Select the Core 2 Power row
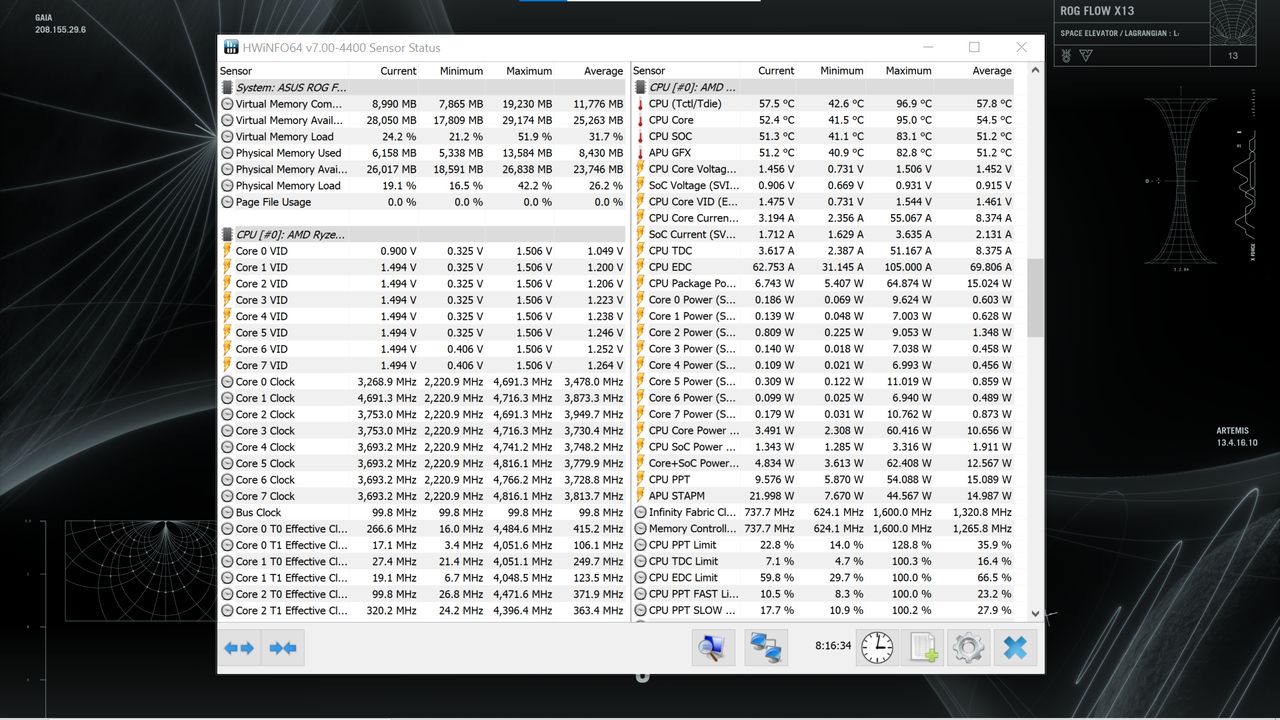The width and height of the screenshot is (1280, 720). click(823, 332)
